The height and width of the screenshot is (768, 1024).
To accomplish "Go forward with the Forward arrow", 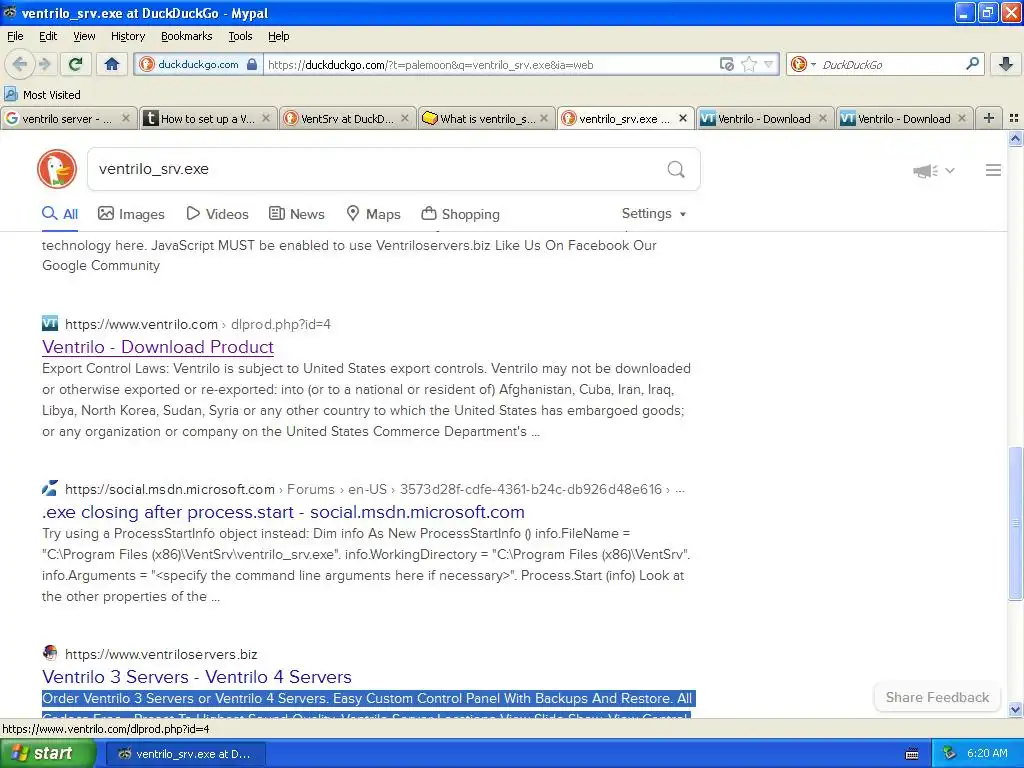I will click(x=44, y=64).
